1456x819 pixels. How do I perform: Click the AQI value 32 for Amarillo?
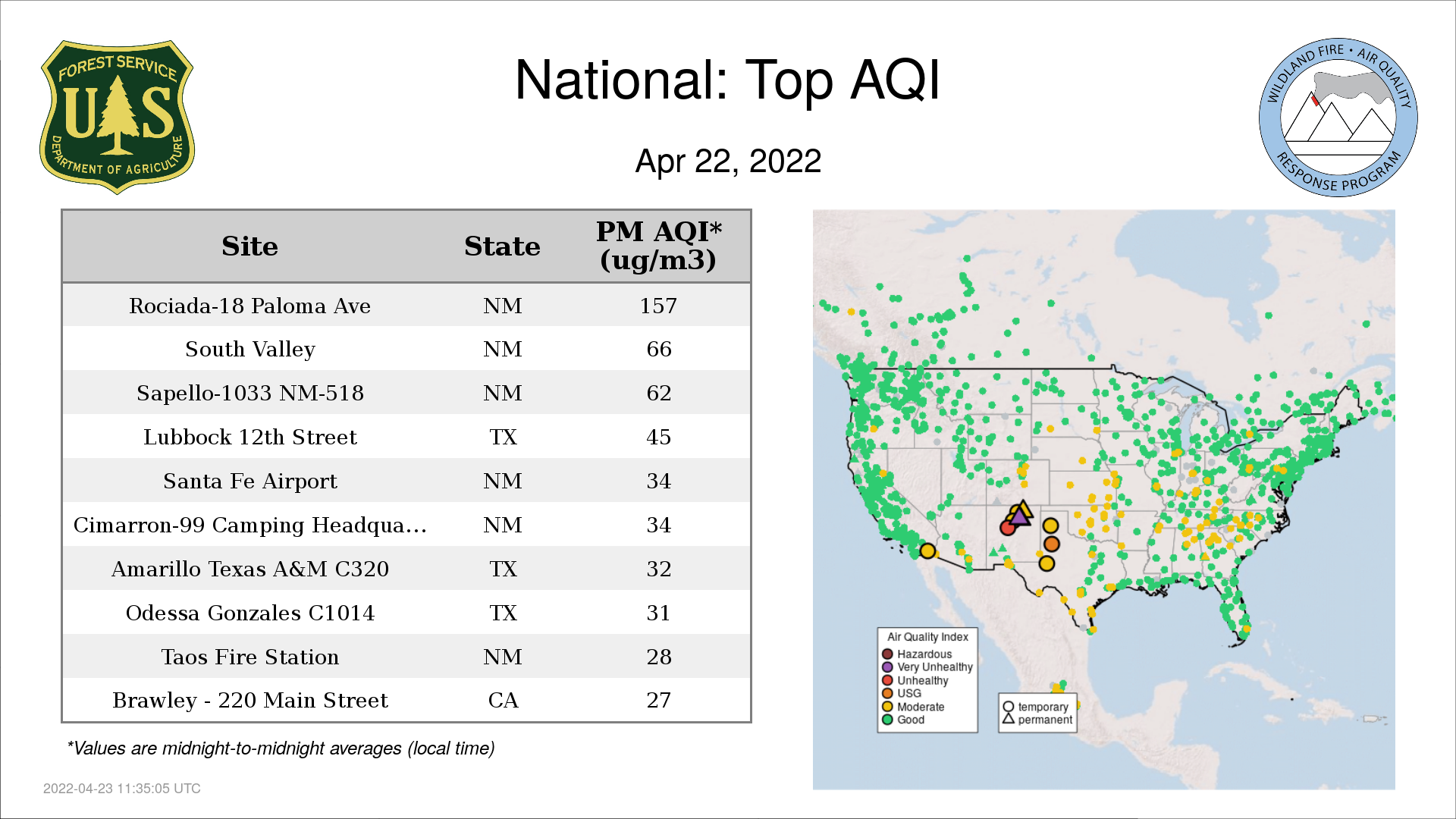(659, 569)
